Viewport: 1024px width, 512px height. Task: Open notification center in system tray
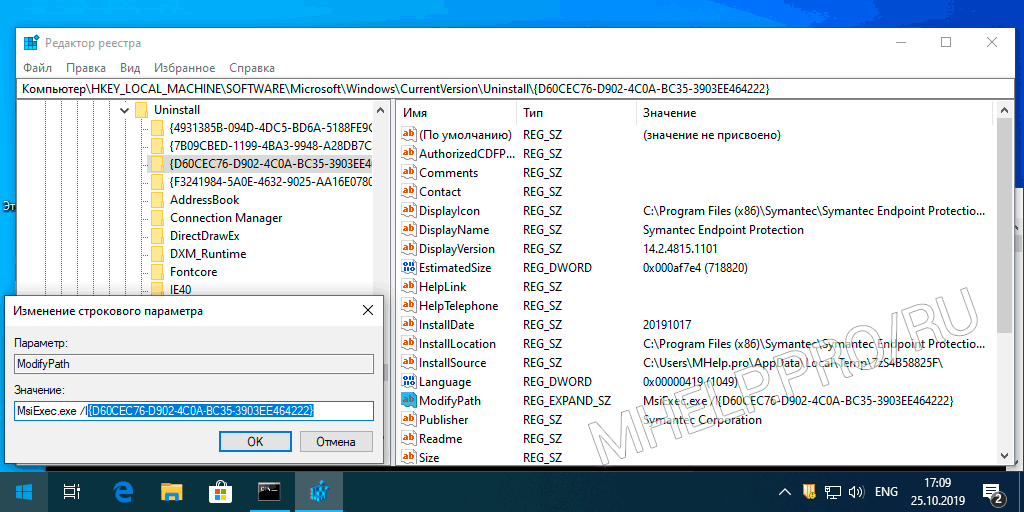tap(992, 493)
